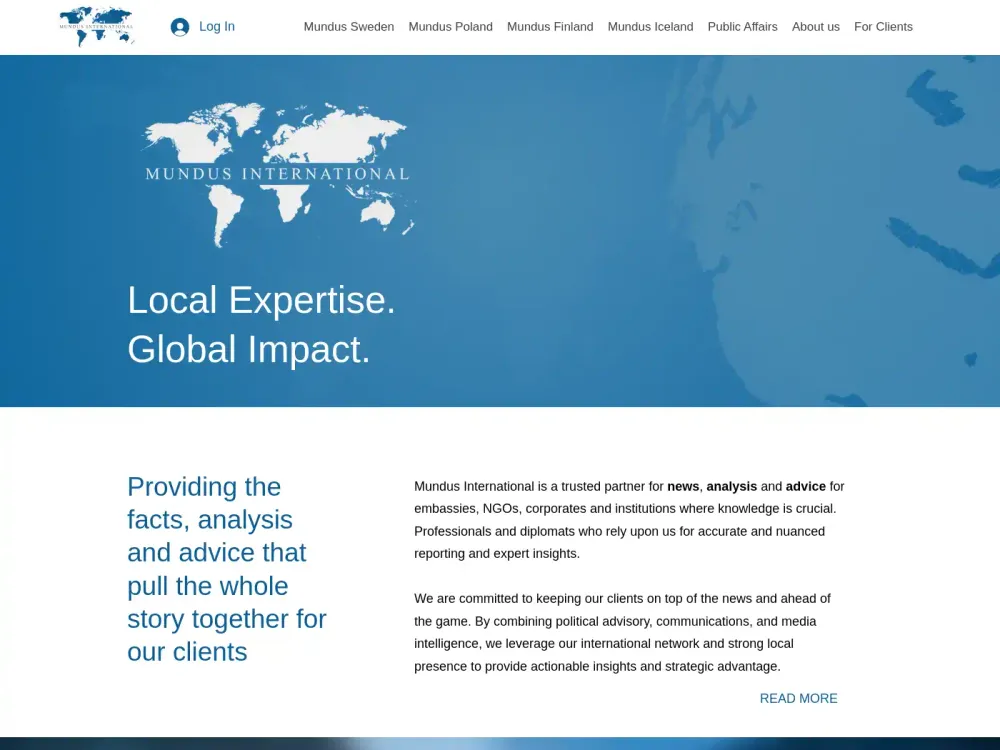Click the blue intro heading about facts and analysis
The width and height of the screenshot is (1000, 750).
click(226, 568)
